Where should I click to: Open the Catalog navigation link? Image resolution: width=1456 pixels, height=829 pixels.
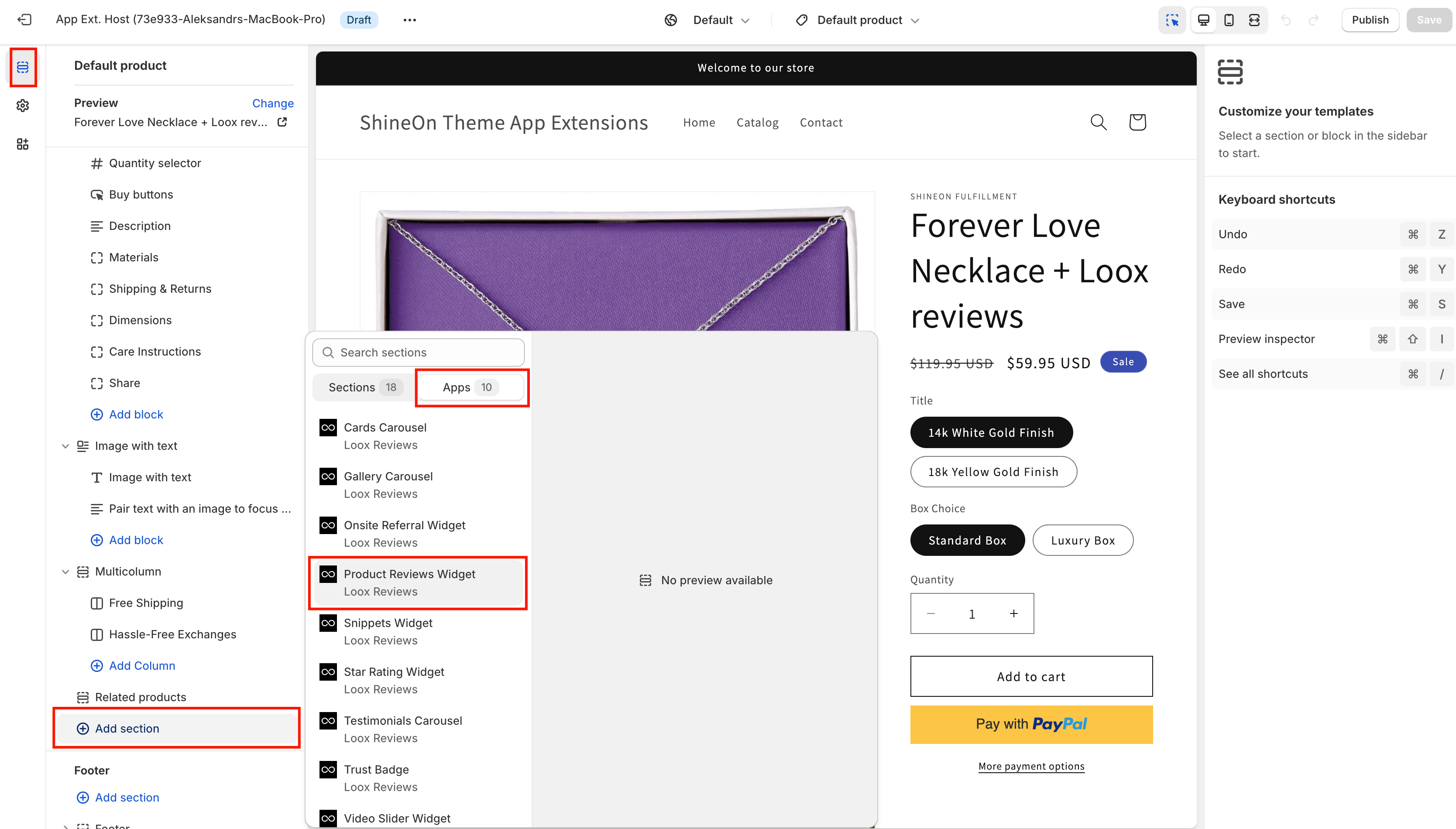[x=757, y=123]
